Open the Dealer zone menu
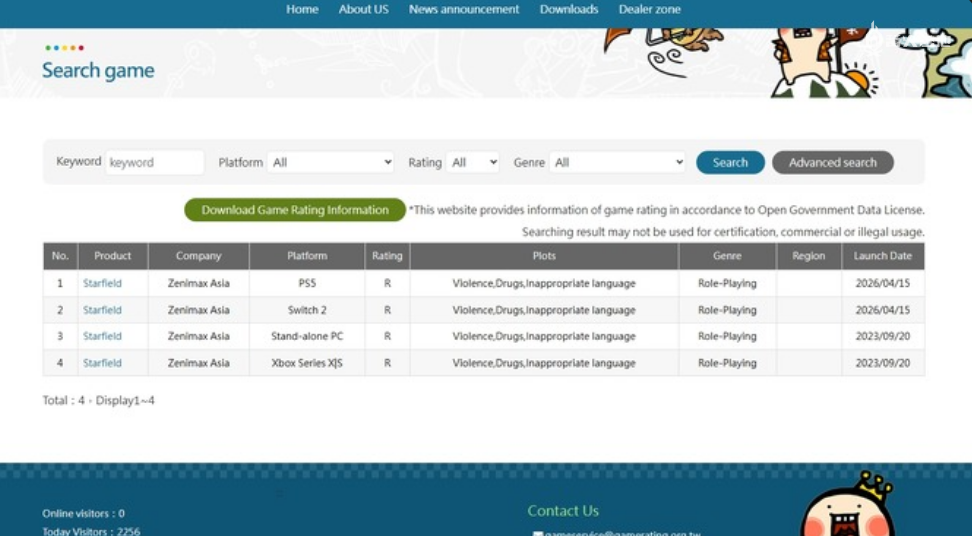 click(x=649, y=9)
